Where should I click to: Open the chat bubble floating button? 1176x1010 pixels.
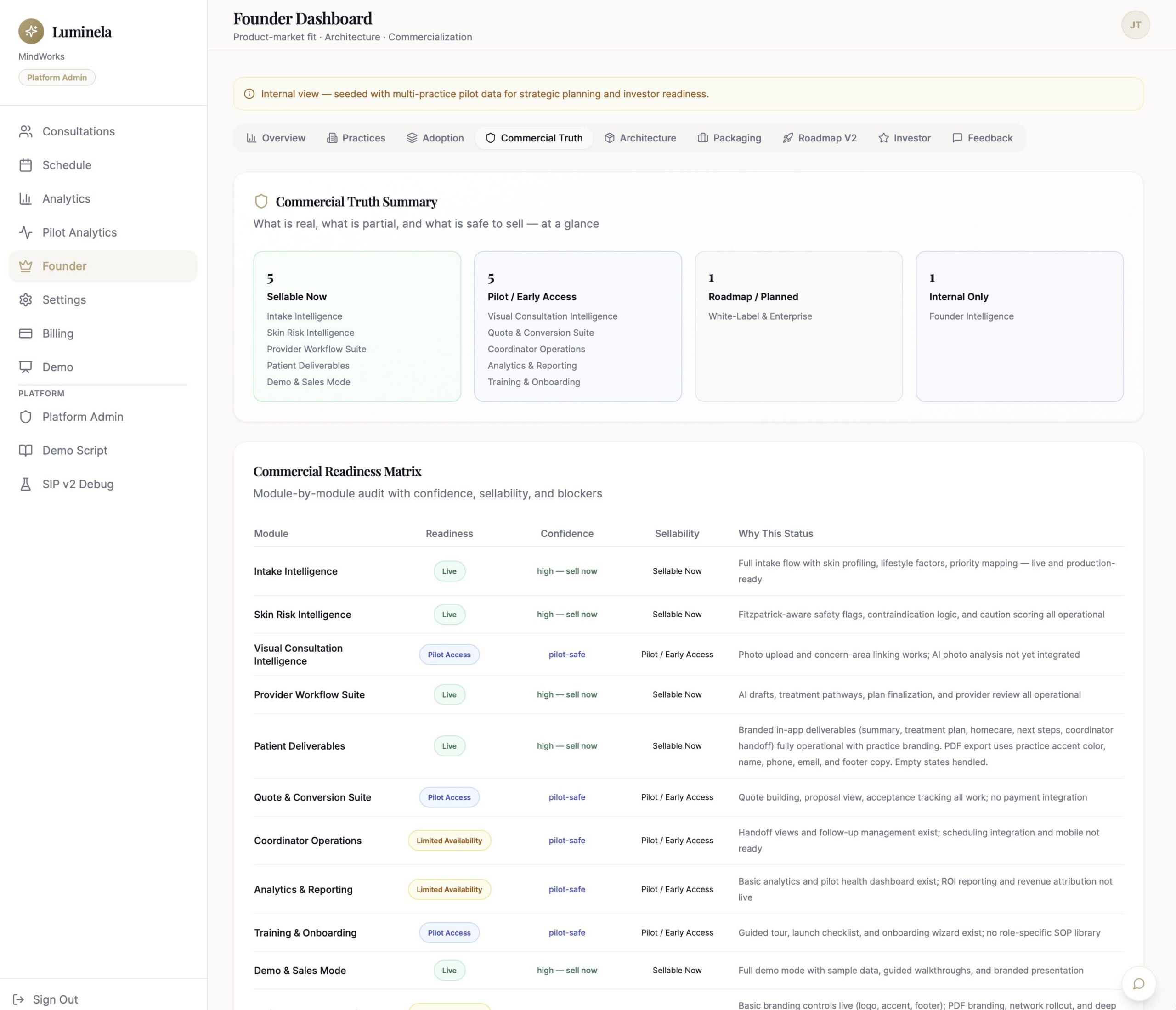(1138, 984)
